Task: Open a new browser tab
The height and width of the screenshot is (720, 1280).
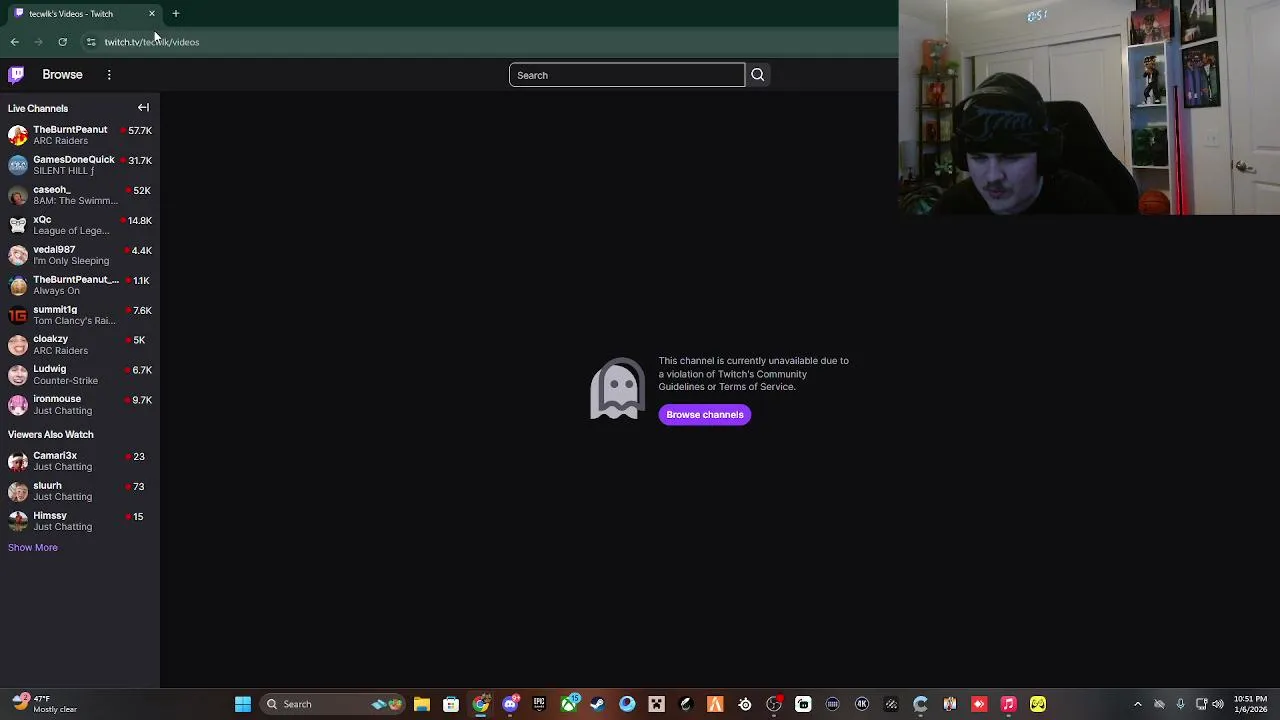Action: pyautogui.click(x=176, y=14)
